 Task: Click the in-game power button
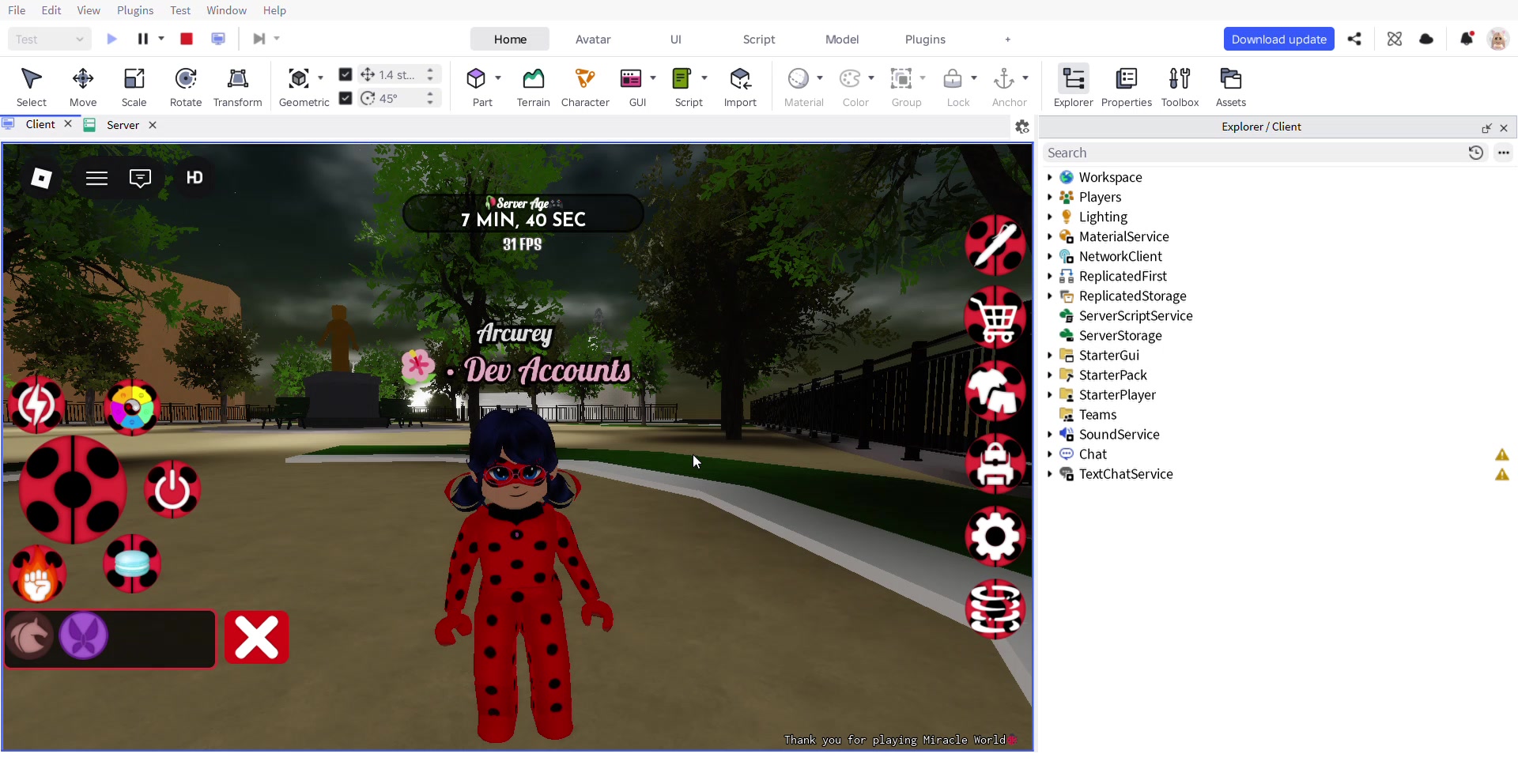pyautogui.click(x=172, y=490)
